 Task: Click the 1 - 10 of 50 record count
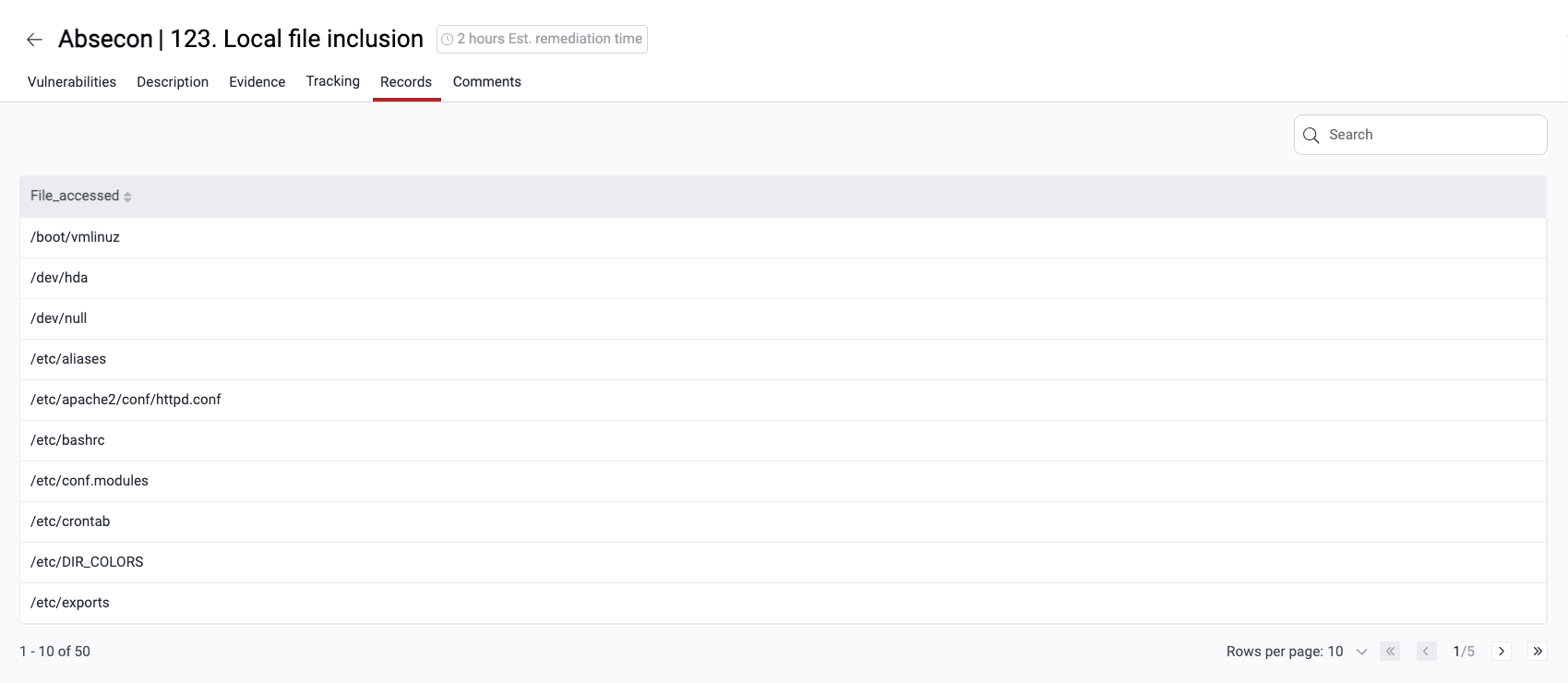[x=55, y=652]
